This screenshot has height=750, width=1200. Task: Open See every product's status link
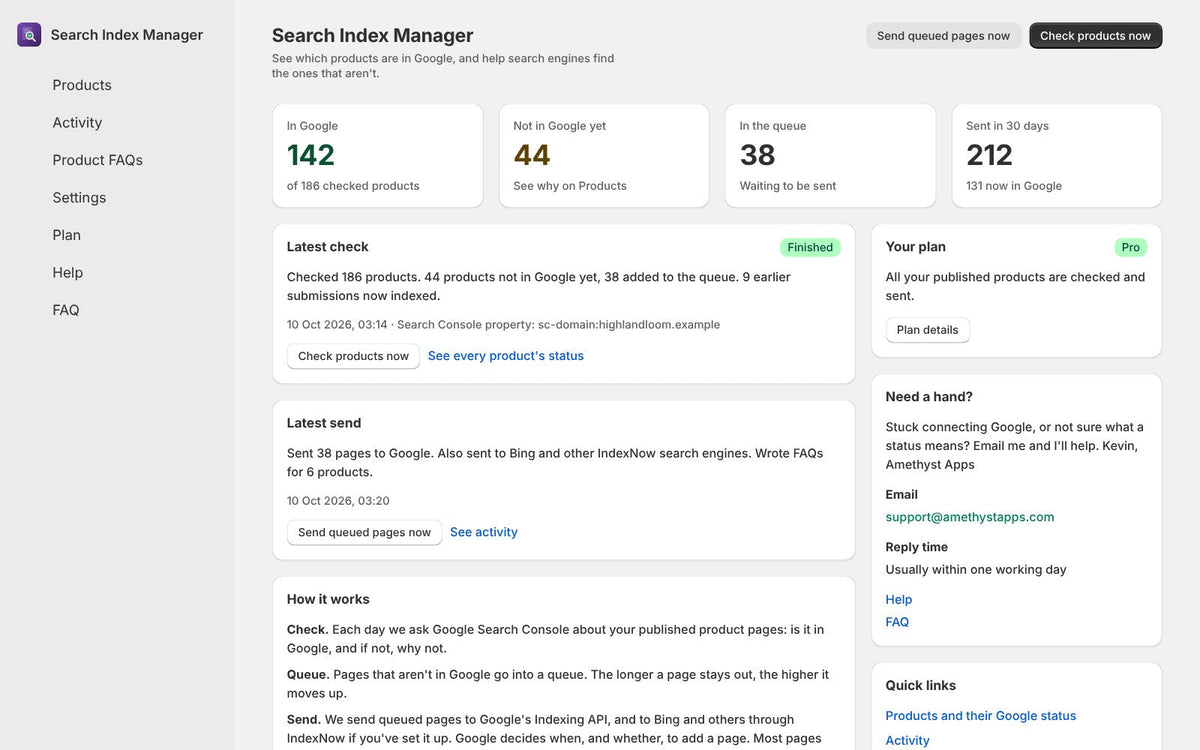click(506, 356)
